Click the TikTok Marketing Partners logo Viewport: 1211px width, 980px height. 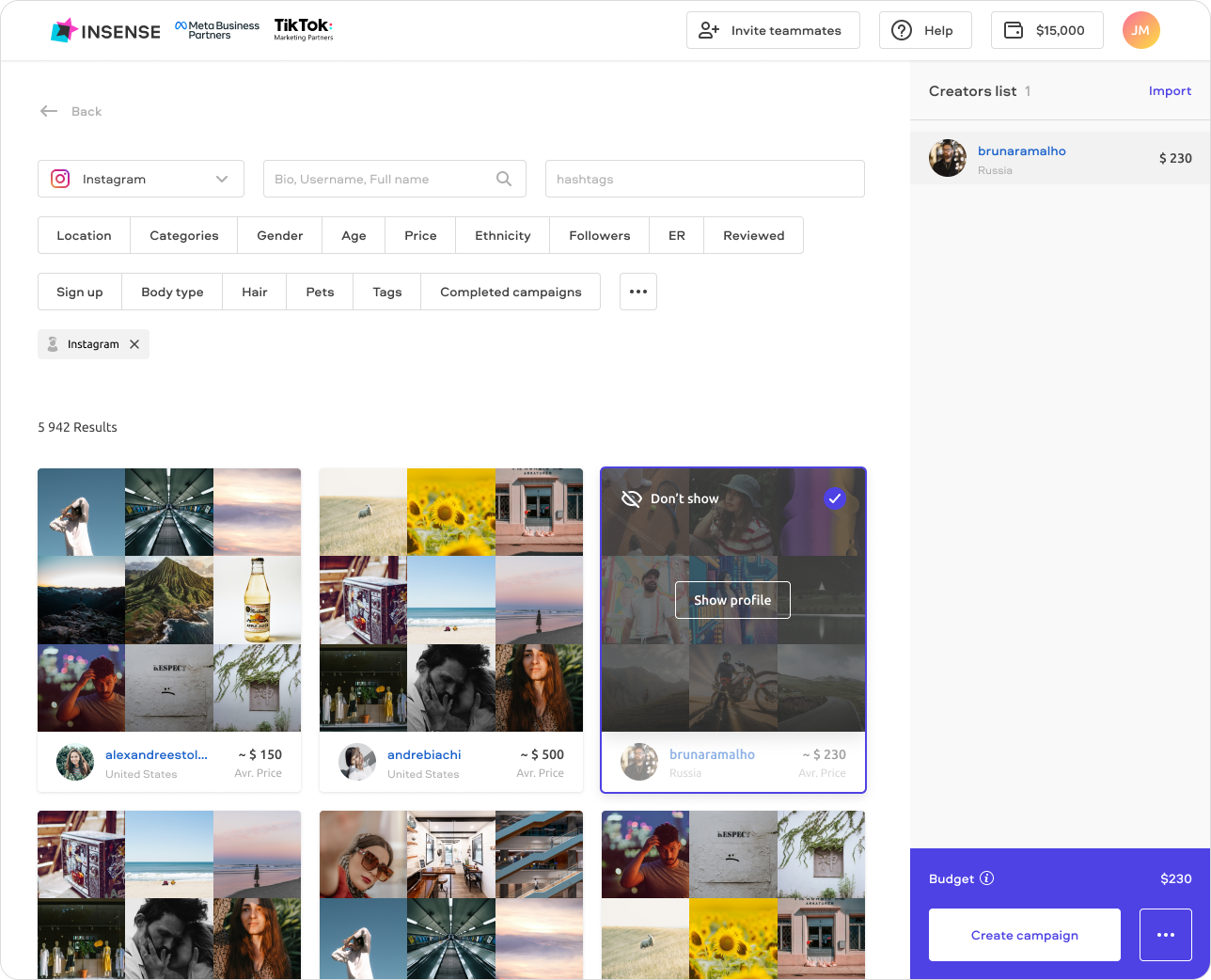click(304, 30)
